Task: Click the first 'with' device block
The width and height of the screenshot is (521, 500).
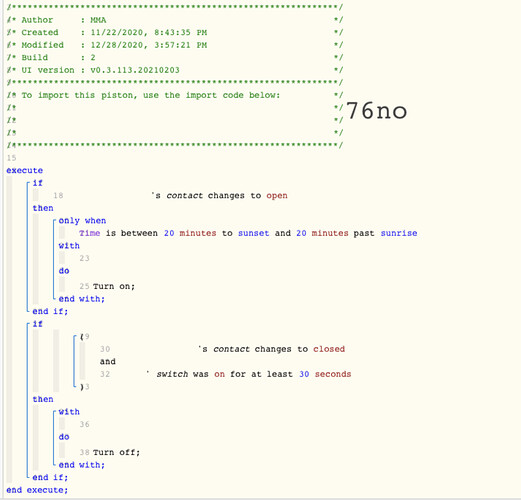Action: click(69, 246)
